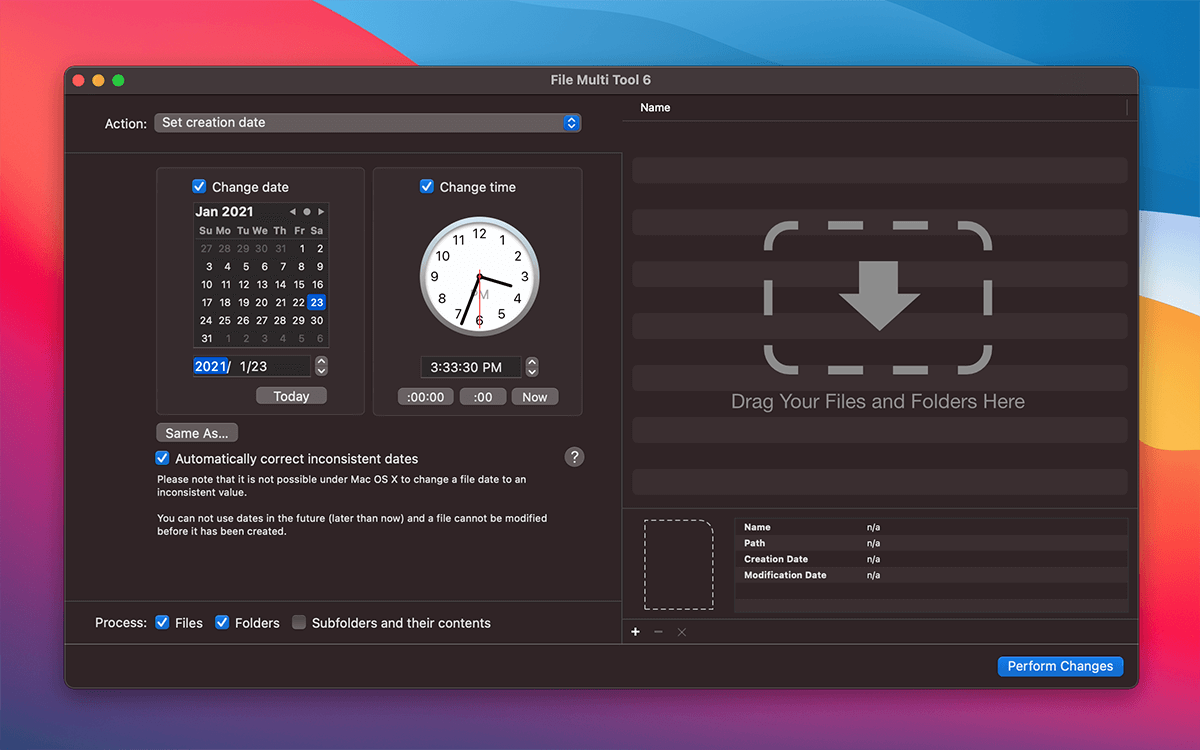Go to the previous month in calendar

click(292, 212)
